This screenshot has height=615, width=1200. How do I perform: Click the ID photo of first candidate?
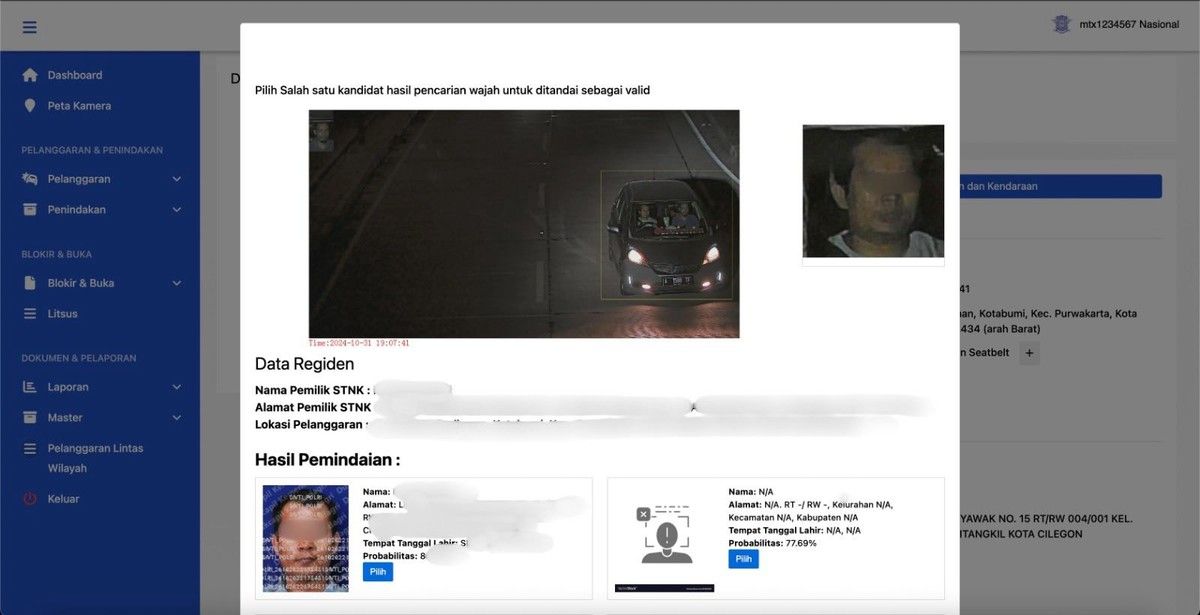point(306,540)
